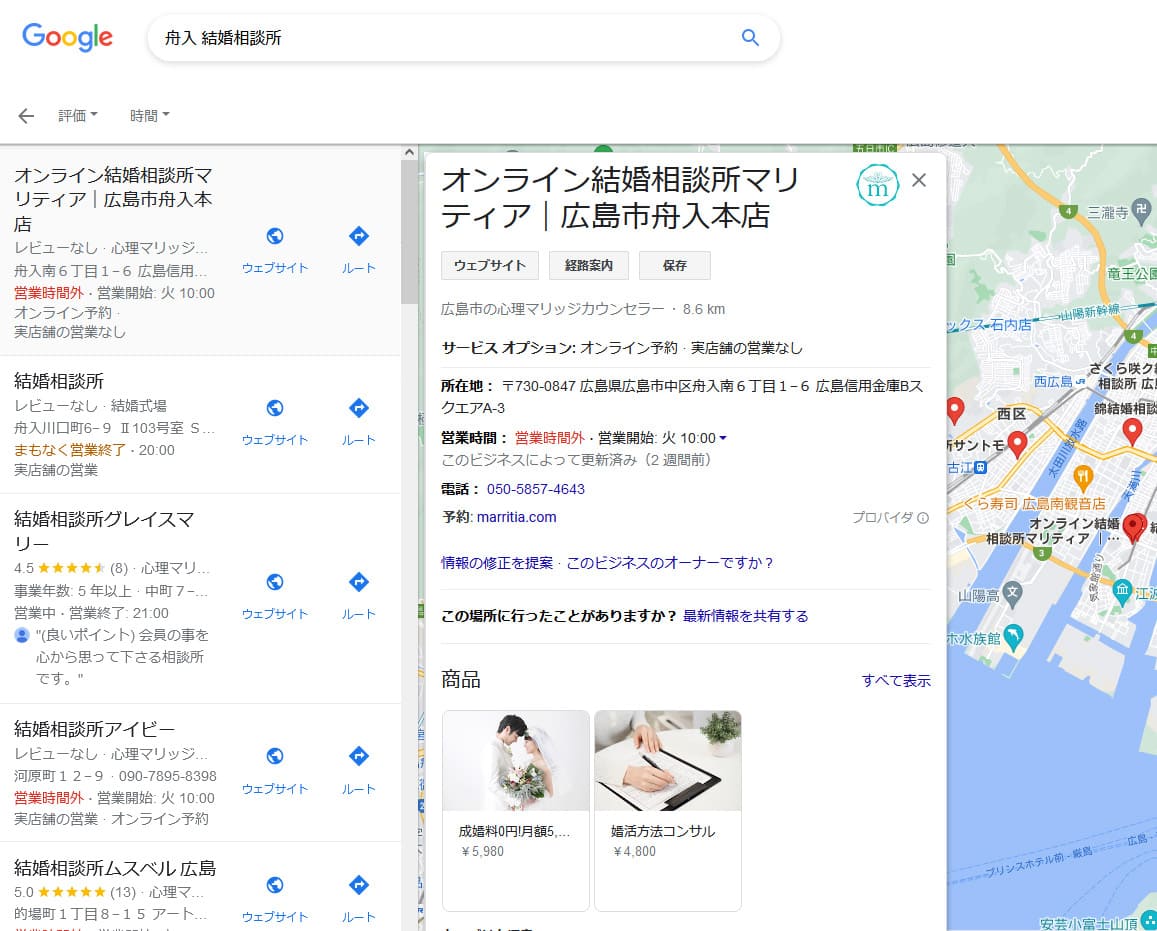Image resolution: width=1157 pixels, height=931 pixels.
Task: Click route icon for 結婚相談所 listing
Action: coord(359,408)
